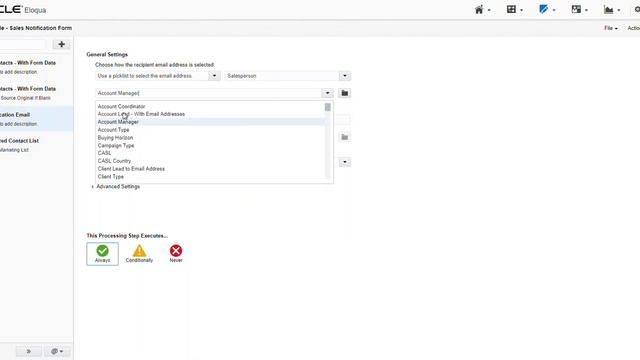Select Conditionally warning option
640x360 pixels.
point(139,254)
